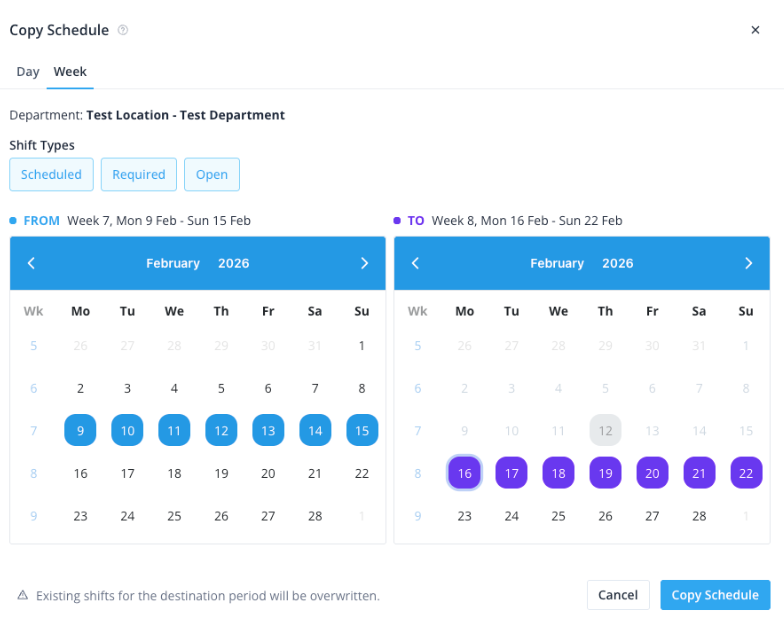Open year selector in FROM calendar header
Image resolution: width=784 pixels, height=624 pixels.
tap(233, 263)
